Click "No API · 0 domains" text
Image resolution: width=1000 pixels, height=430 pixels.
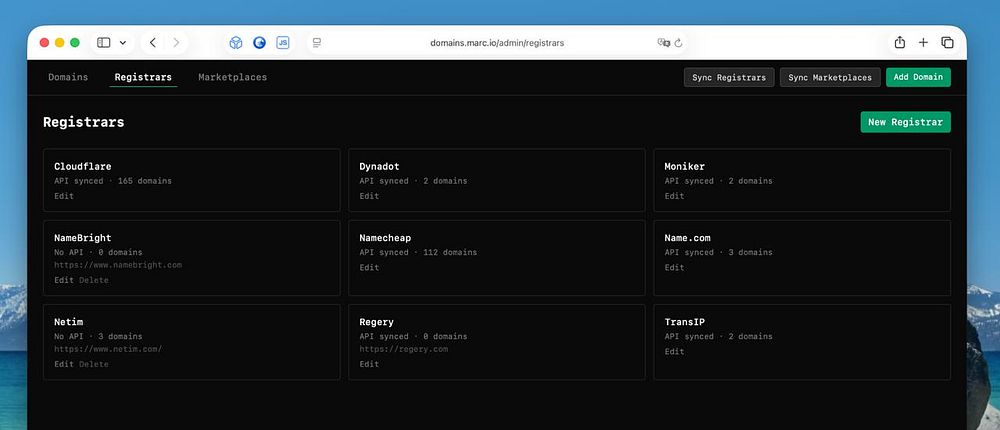tap(98, 253)
